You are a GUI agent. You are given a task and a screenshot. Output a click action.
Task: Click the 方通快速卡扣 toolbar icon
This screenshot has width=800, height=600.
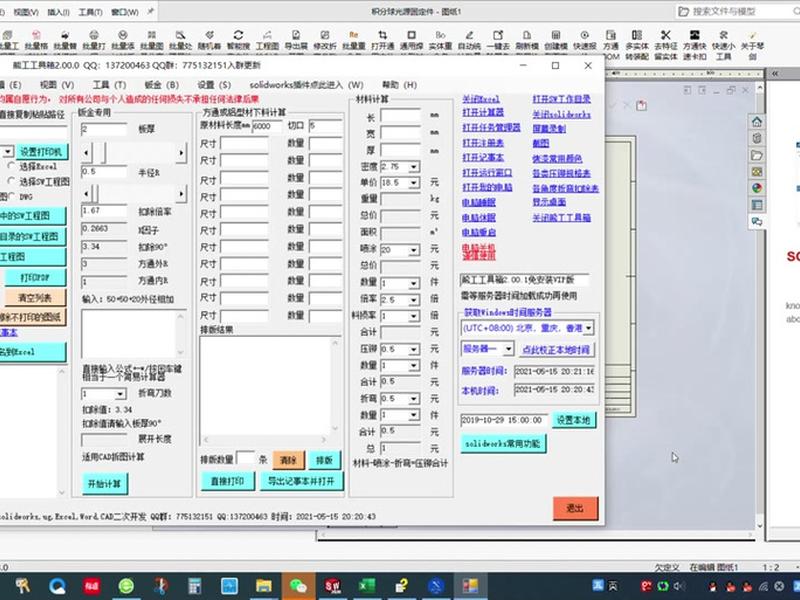[x=694, y=35]
